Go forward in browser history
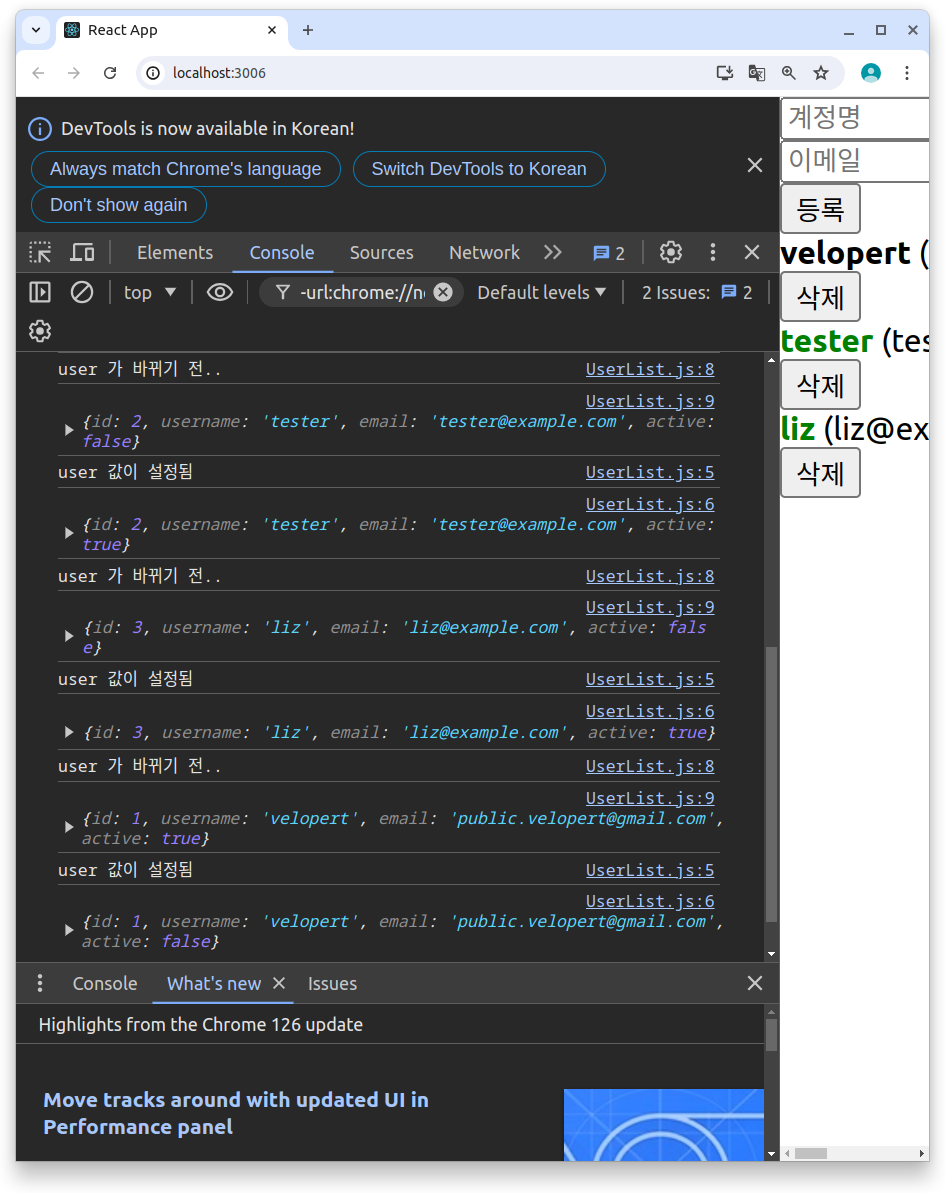The height and width of the screenshot is (1193, 945). coord(74,73)
